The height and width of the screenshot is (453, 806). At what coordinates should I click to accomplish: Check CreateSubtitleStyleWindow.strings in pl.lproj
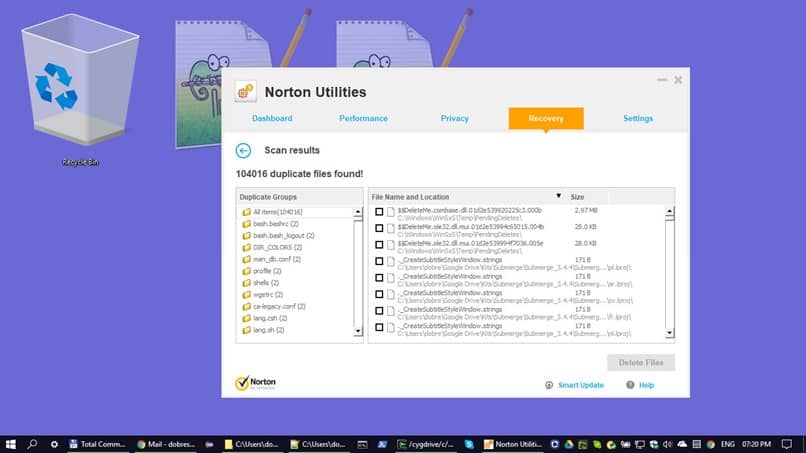(379, 261)
